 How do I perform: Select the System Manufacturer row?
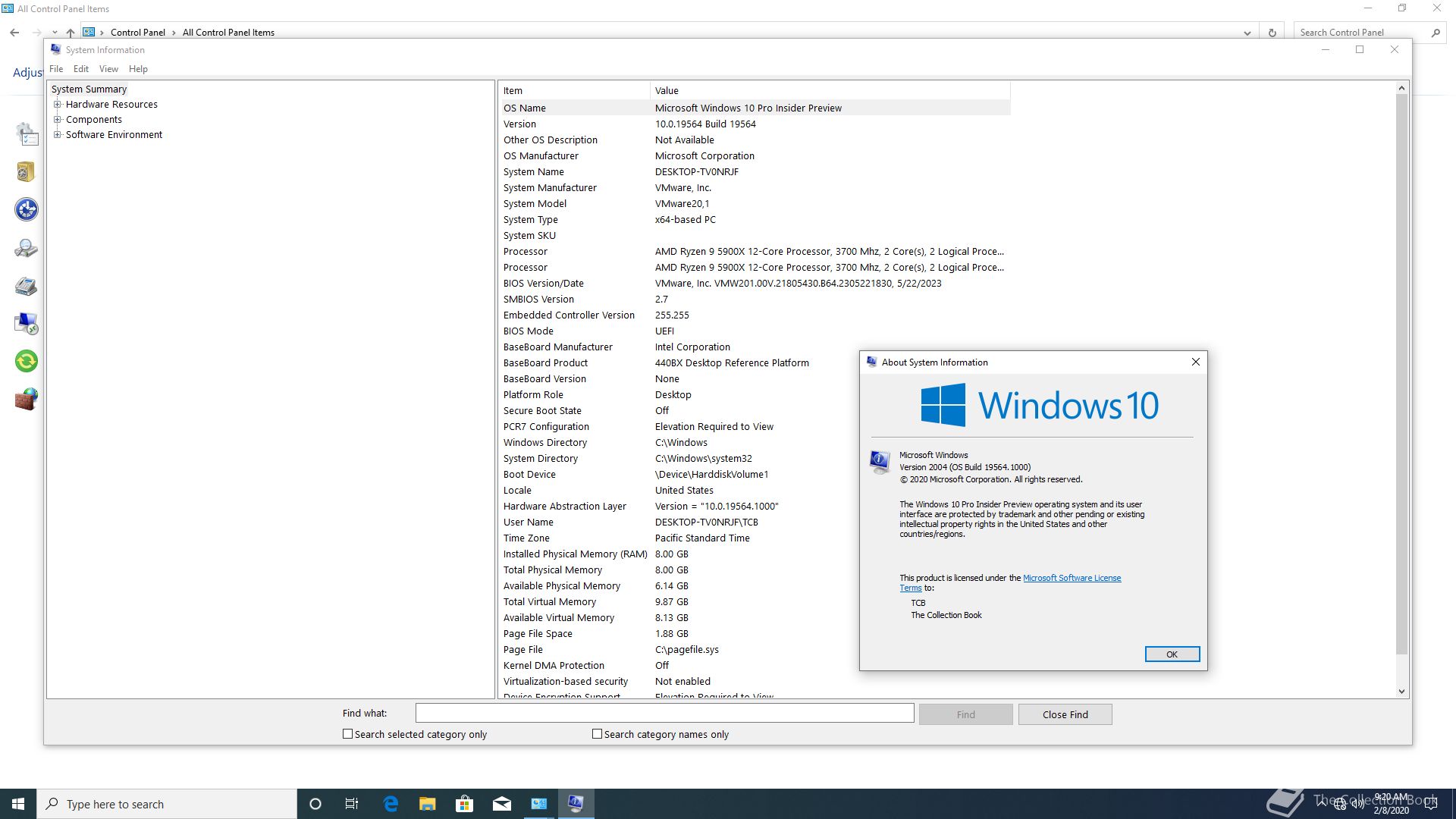(755, 187)
